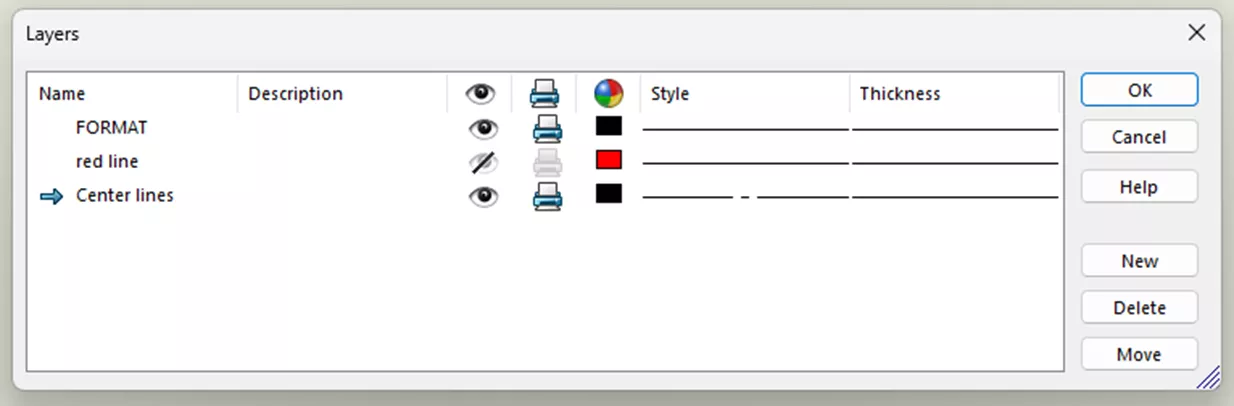1234x406 pixels.
Task: Click the printer icon for FORMAT layer
Action: 545,128
